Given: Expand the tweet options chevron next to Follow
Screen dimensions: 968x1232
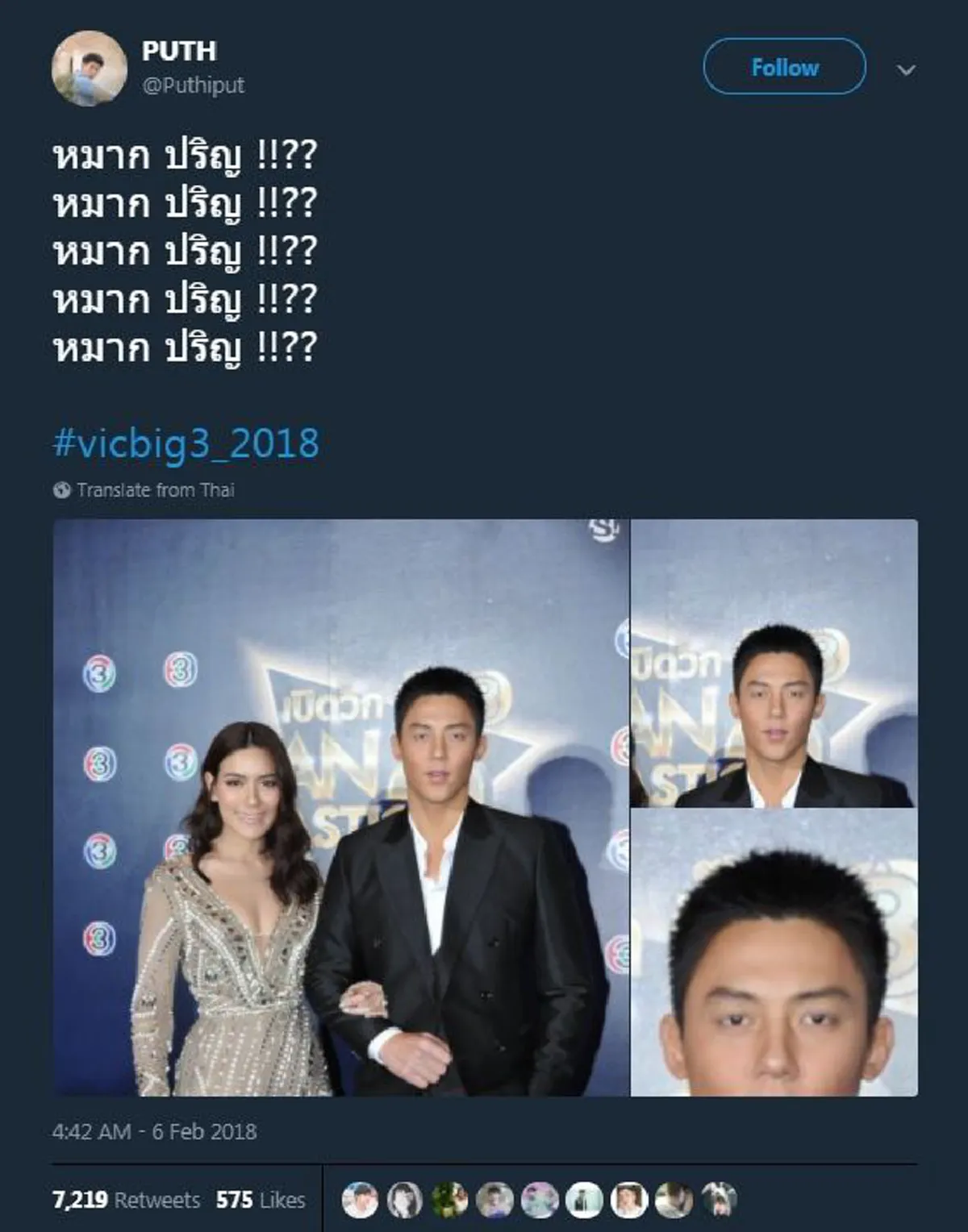Looking at the screenshot, I should coord(906,70).
